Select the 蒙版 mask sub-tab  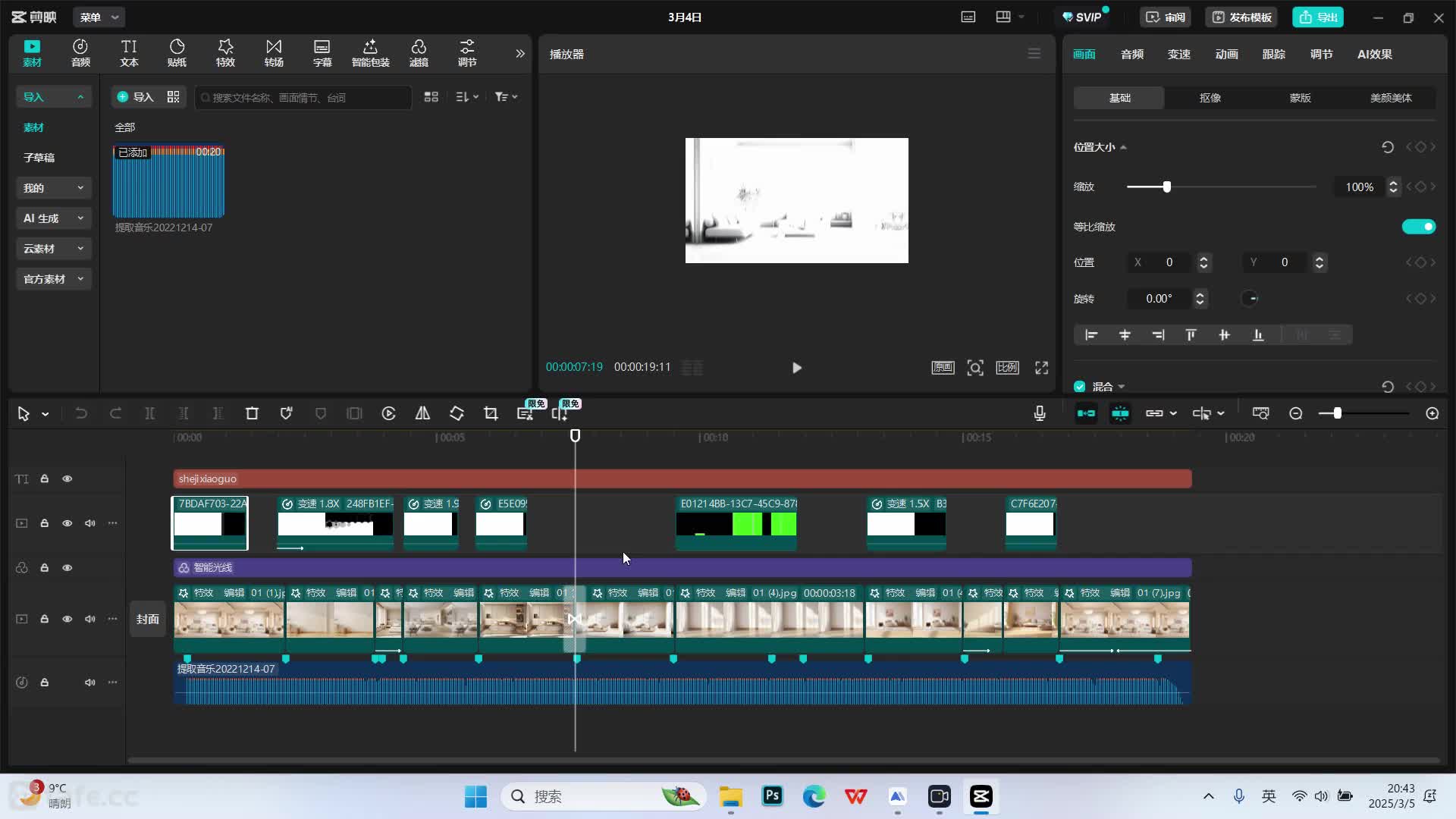click(x=1300, y=98)
